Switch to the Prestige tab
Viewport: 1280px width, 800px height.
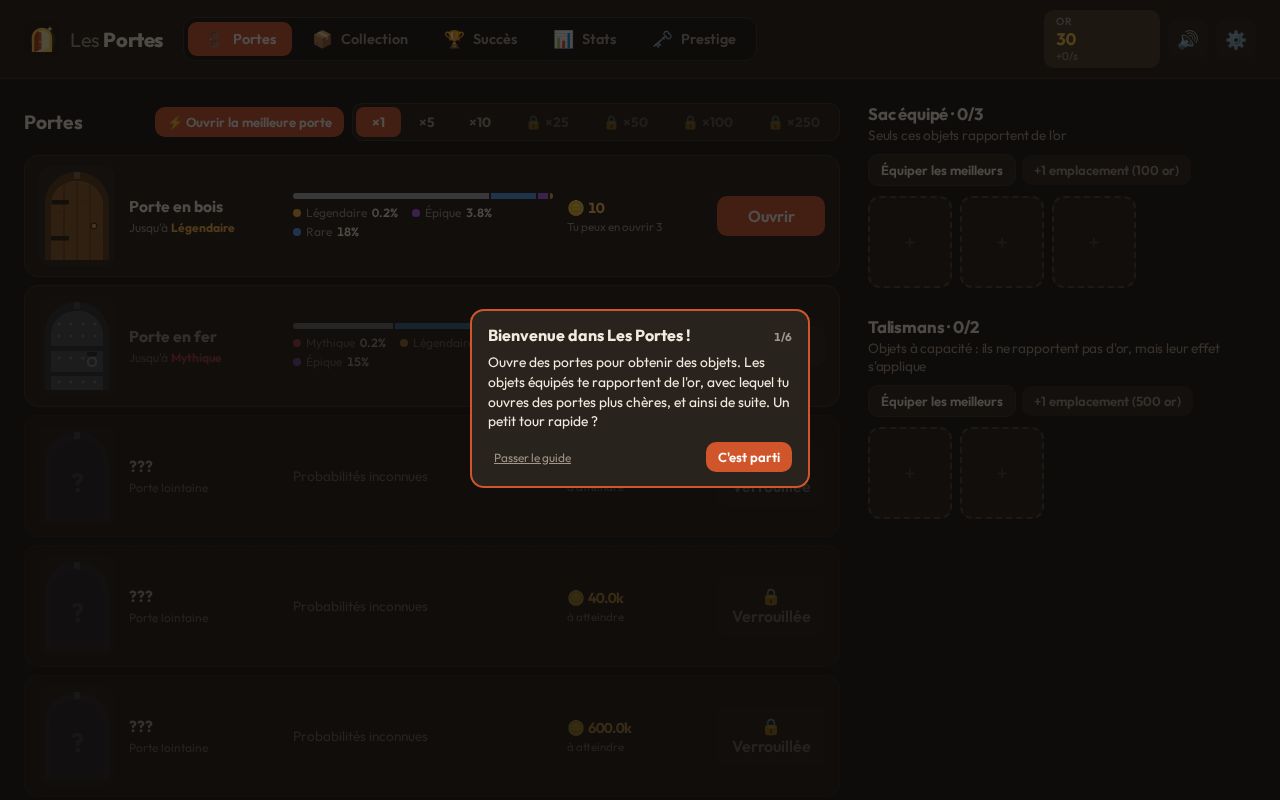(x=694, y=39)
